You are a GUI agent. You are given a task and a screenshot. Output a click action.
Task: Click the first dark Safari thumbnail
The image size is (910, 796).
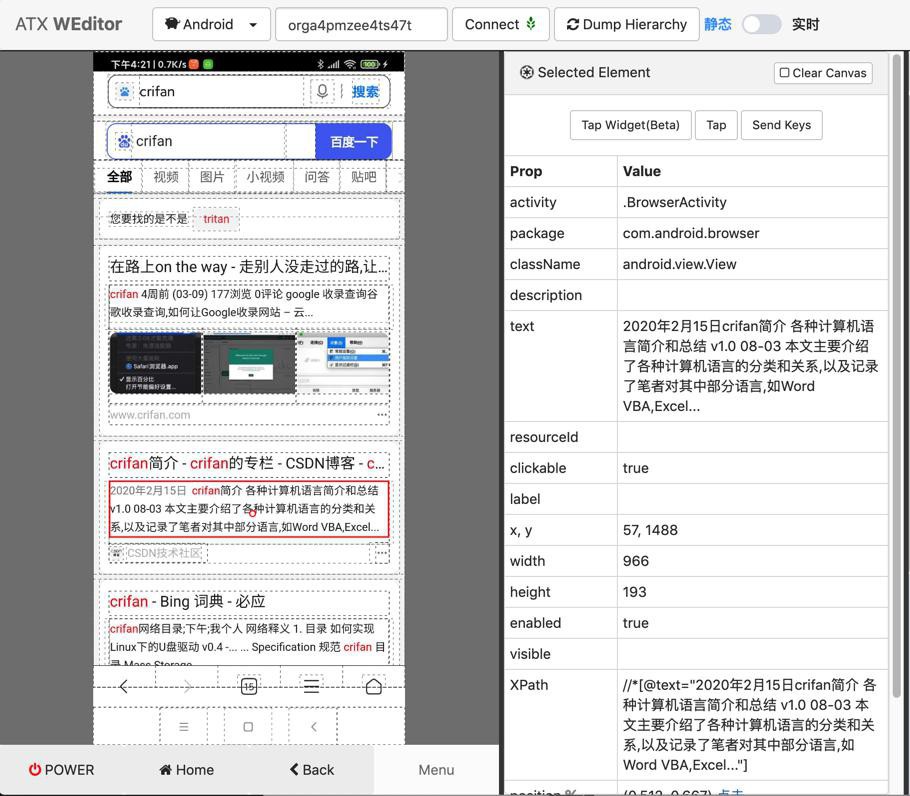pyautogui.click(x=155, y=363)
